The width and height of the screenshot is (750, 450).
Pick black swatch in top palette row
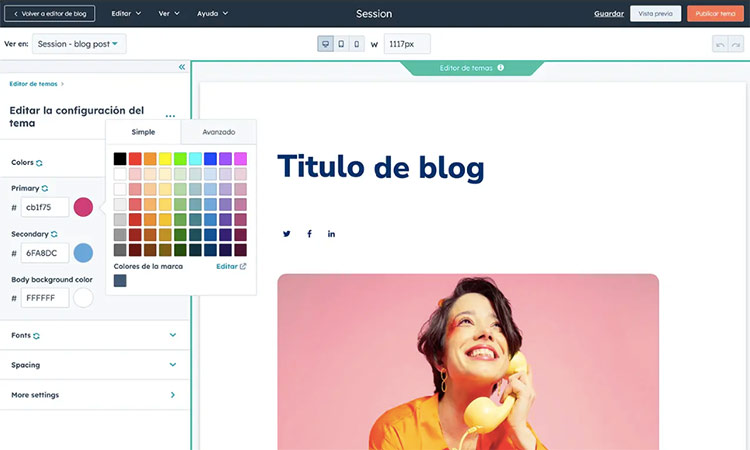pos(120,159)
